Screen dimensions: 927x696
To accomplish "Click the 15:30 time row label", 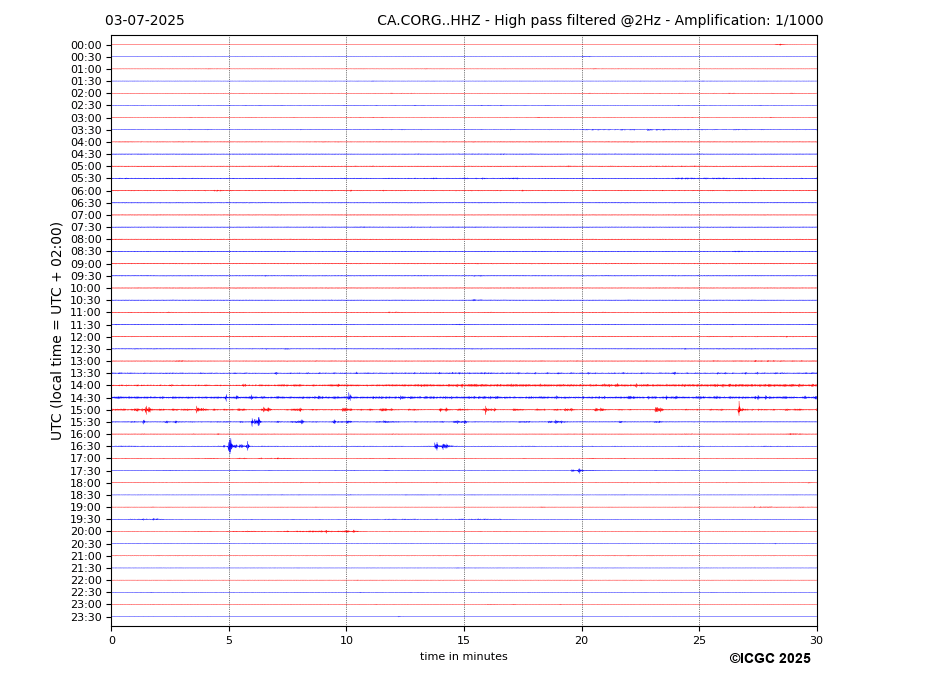I will (x=86, y=422).
